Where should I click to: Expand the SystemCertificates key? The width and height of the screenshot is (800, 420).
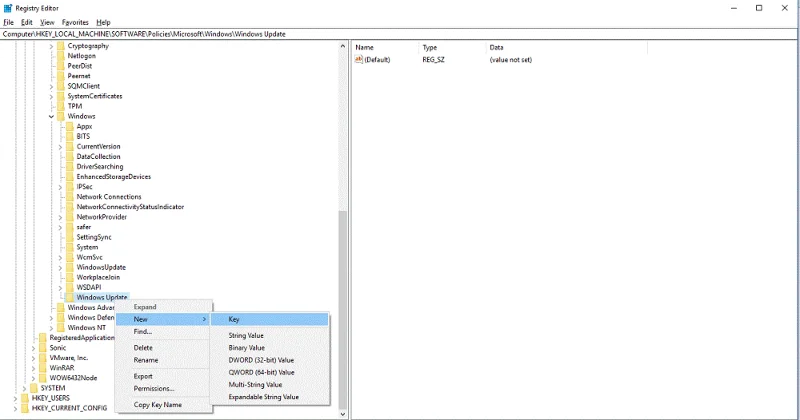point(51,96)
